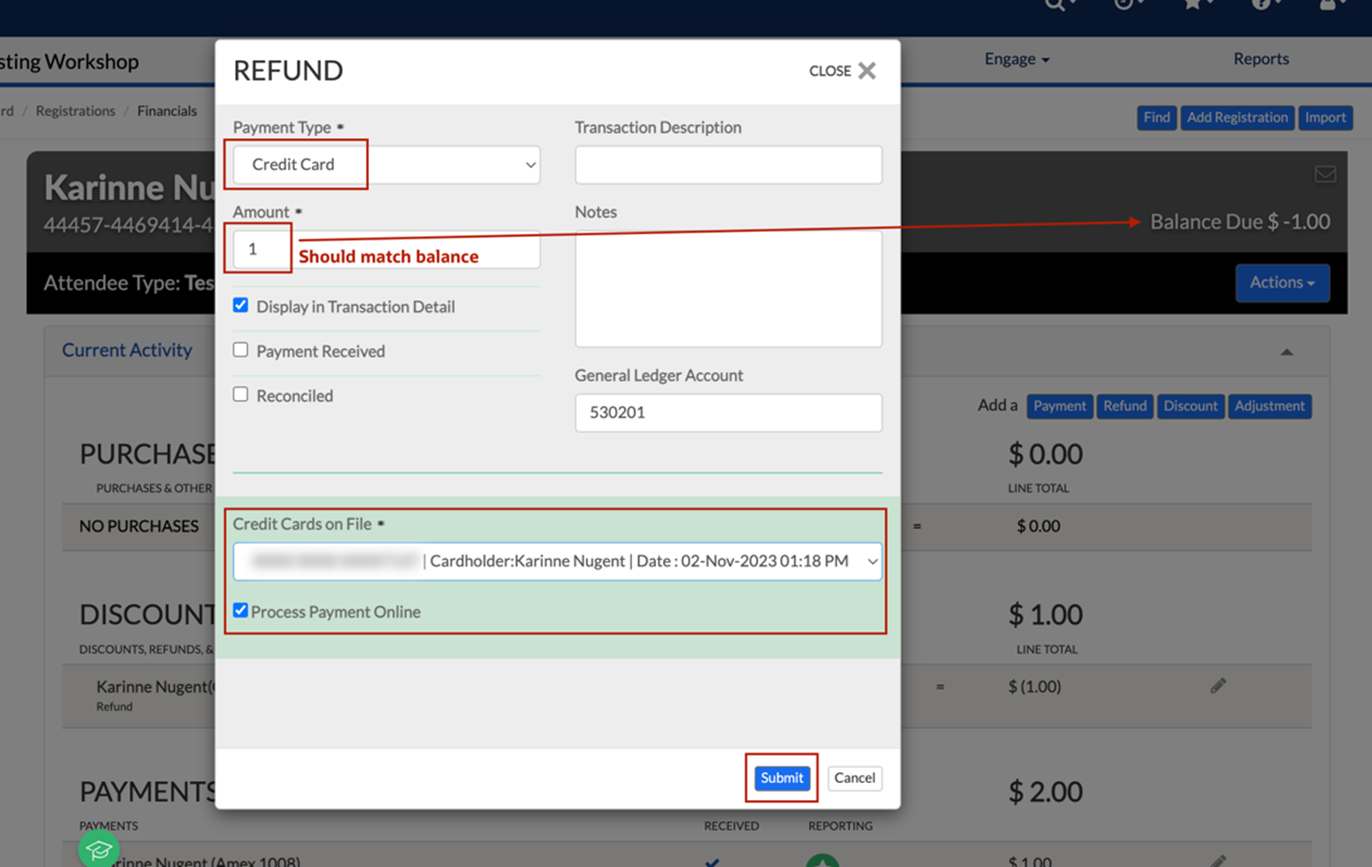Image resolution: width=1372 pixels, height=867 pixels.
Task: Click the REFUND dialog title
Action: [x=288, y=71]
